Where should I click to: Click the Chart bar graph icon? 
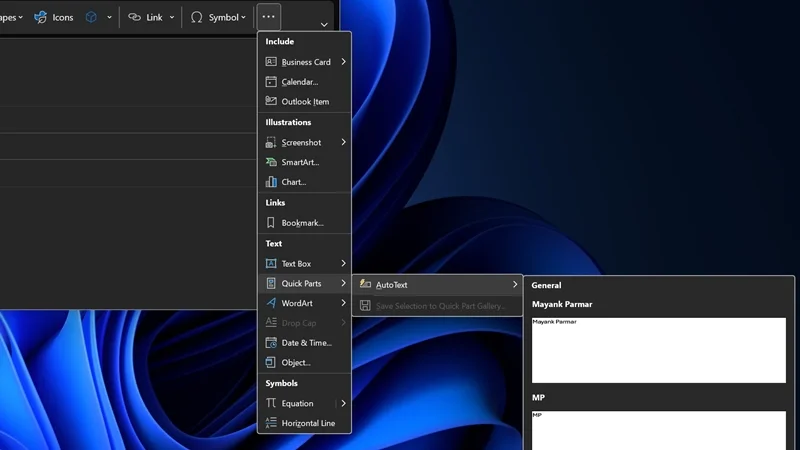tap(271, 182)
